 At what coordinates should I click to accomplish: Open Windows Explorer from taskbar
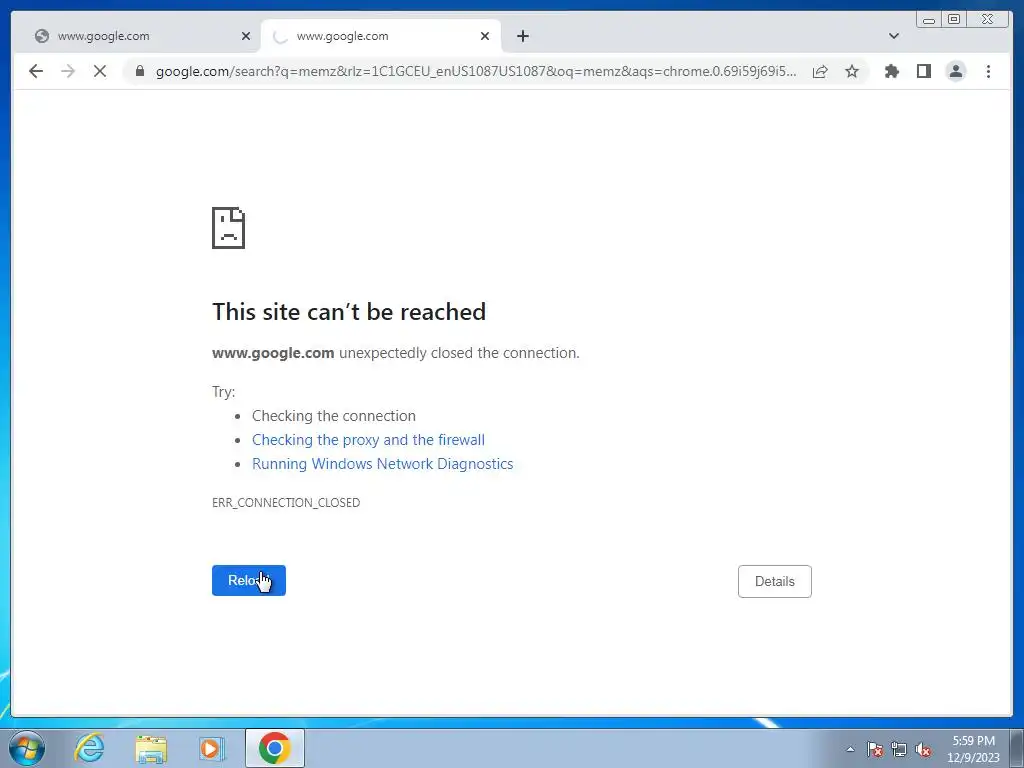(x=152, y=748)
